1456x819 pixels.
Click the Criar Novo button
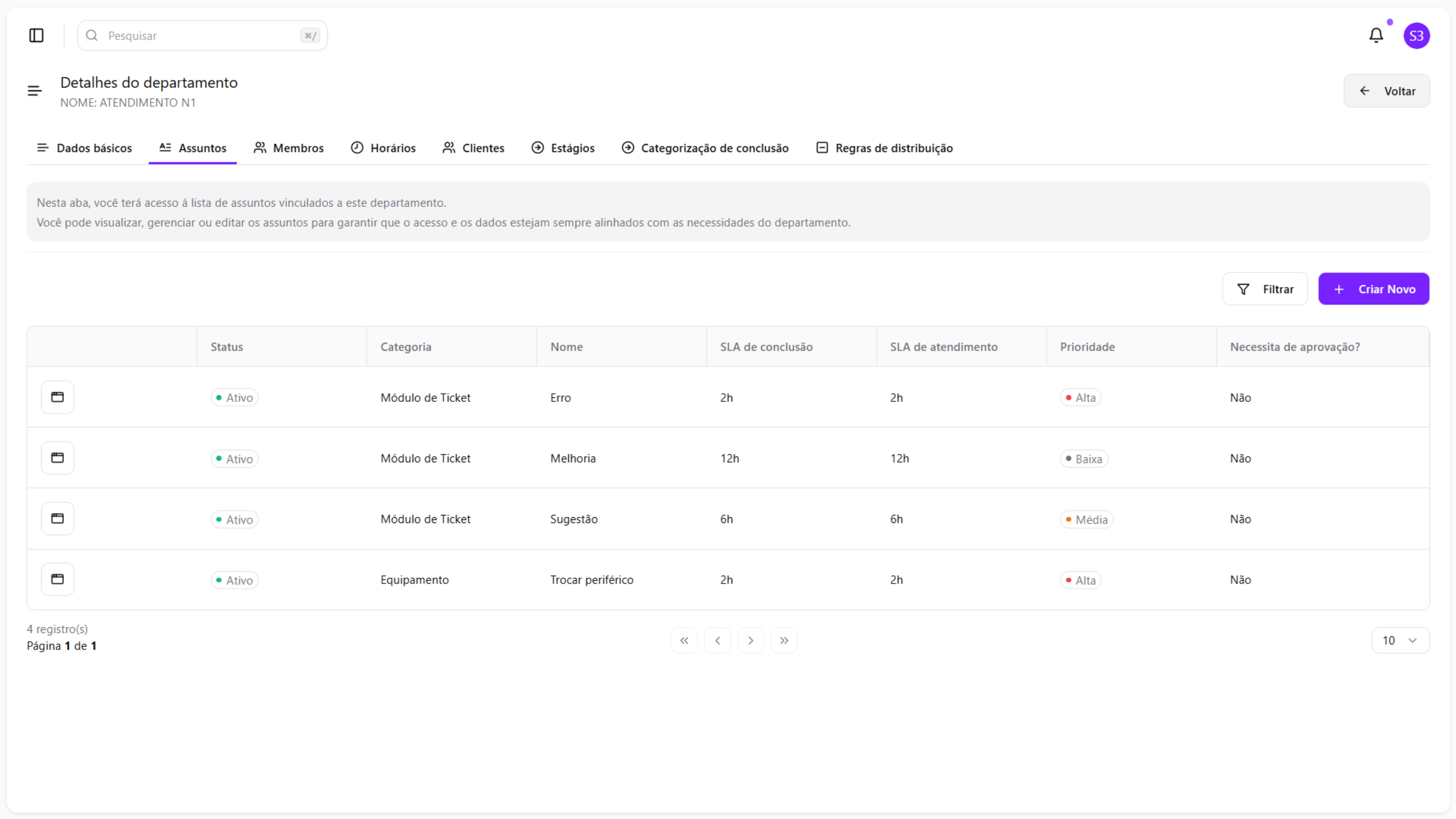click(1373, 289)
